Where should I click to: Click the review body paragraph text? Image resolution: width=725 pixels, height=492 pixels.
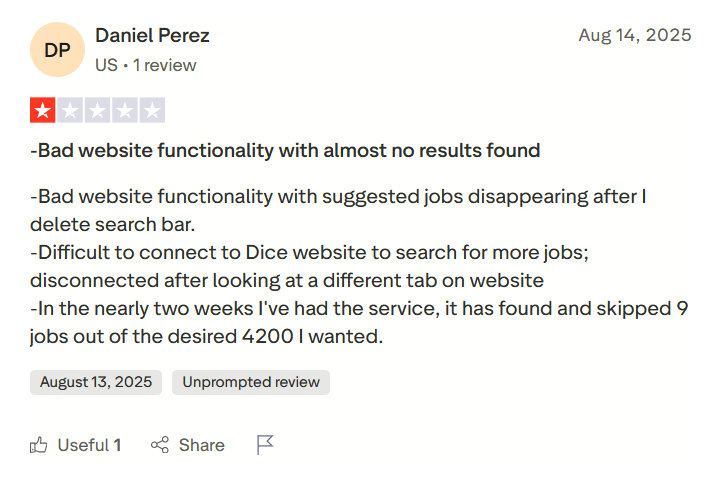[350, 266]
